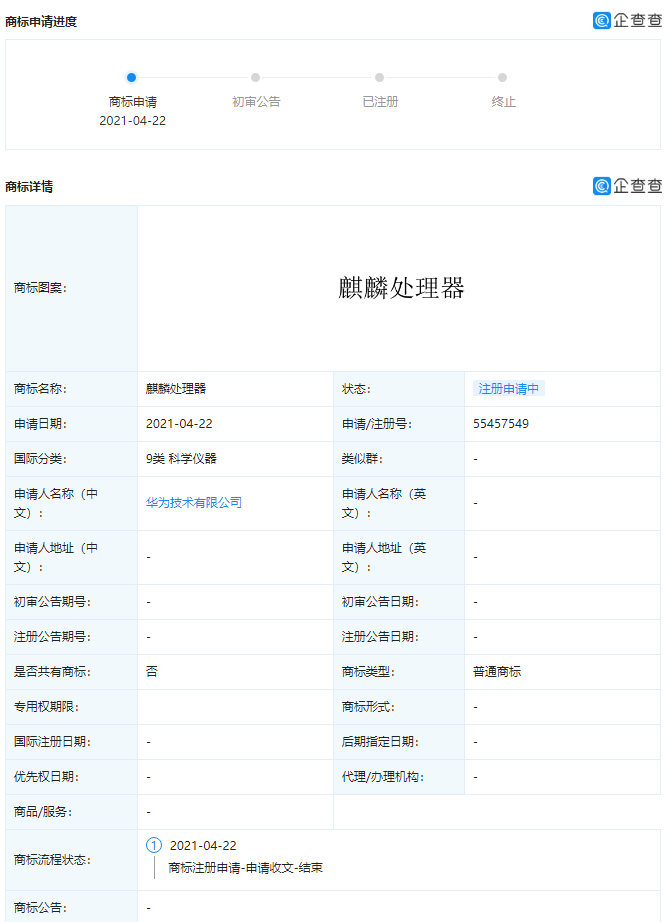The width and height of the screenshot is (669, 922).
Task: Click the 9类 科学仪器 classification value
Action: point(181,459)
